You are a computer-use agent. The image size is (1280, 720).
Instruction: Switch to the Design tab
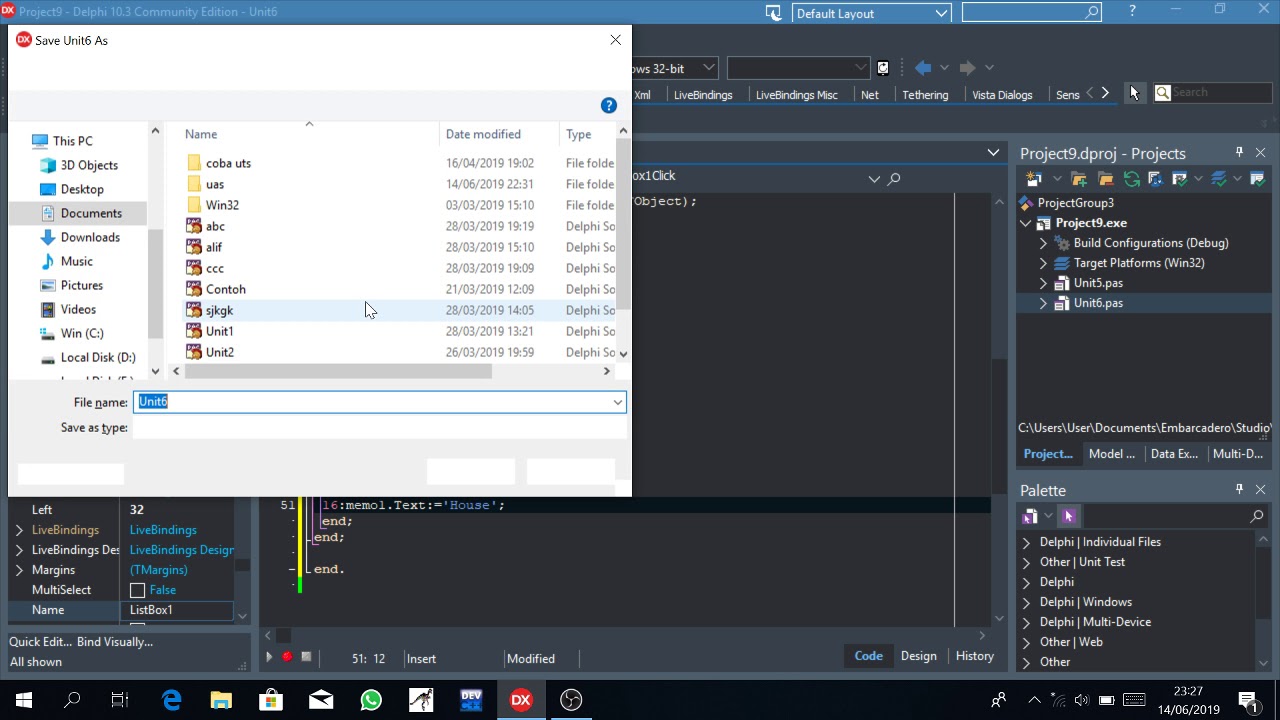pyautogui.click(x=918, y=656)
